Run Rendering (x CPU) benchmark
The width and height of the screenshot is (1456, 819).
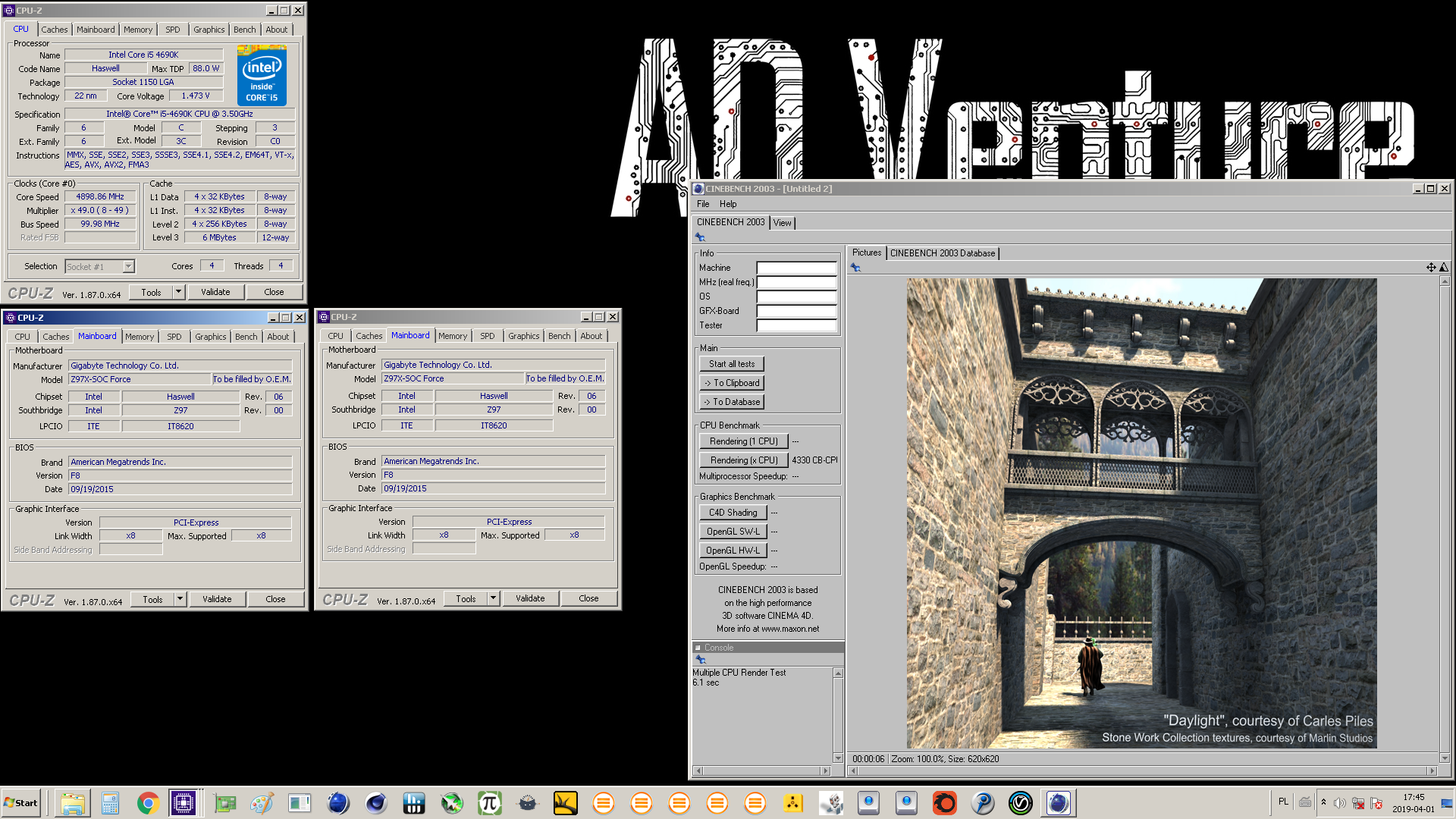pos(744,460)
